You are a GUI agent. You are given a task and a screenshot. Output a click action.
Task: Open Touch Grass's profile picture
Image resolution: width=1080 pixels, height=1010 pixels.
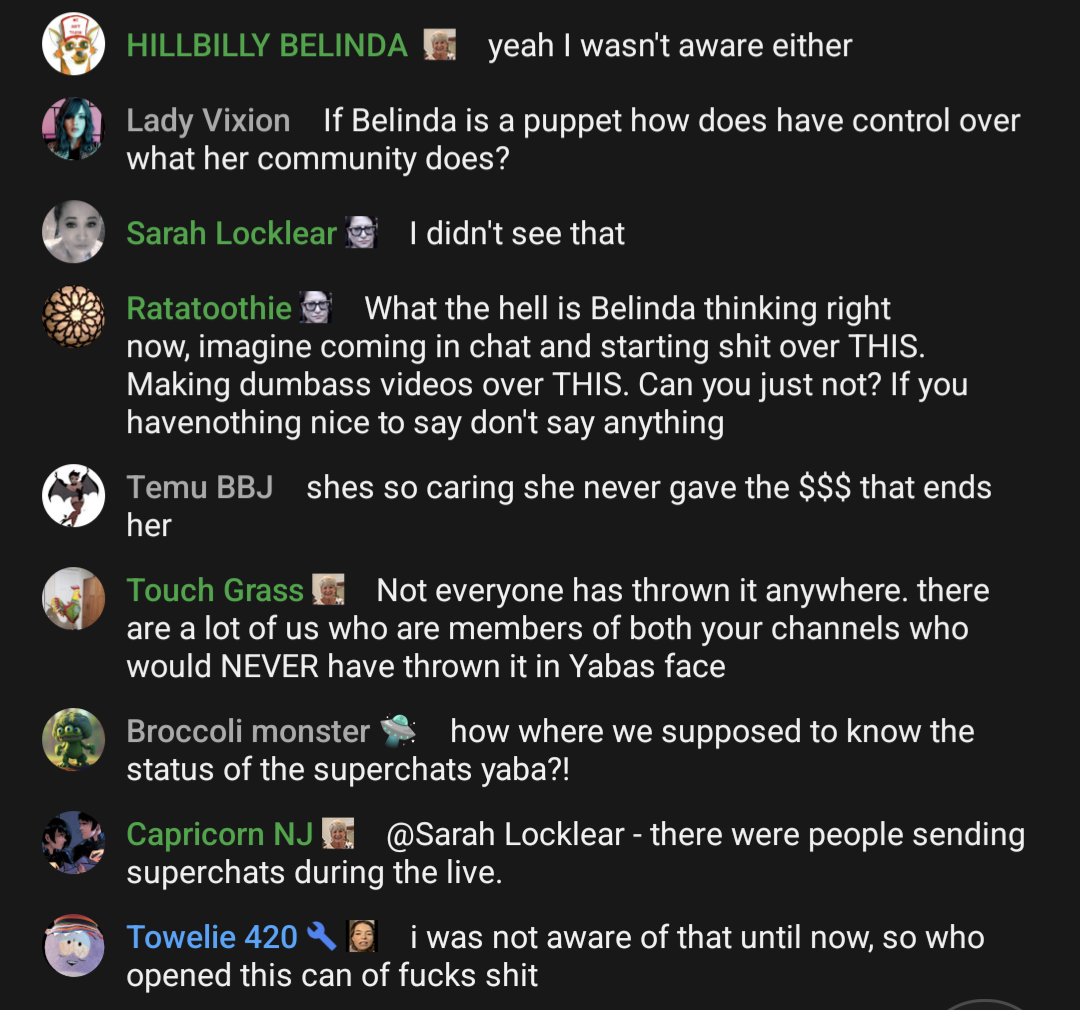(73, 598)
